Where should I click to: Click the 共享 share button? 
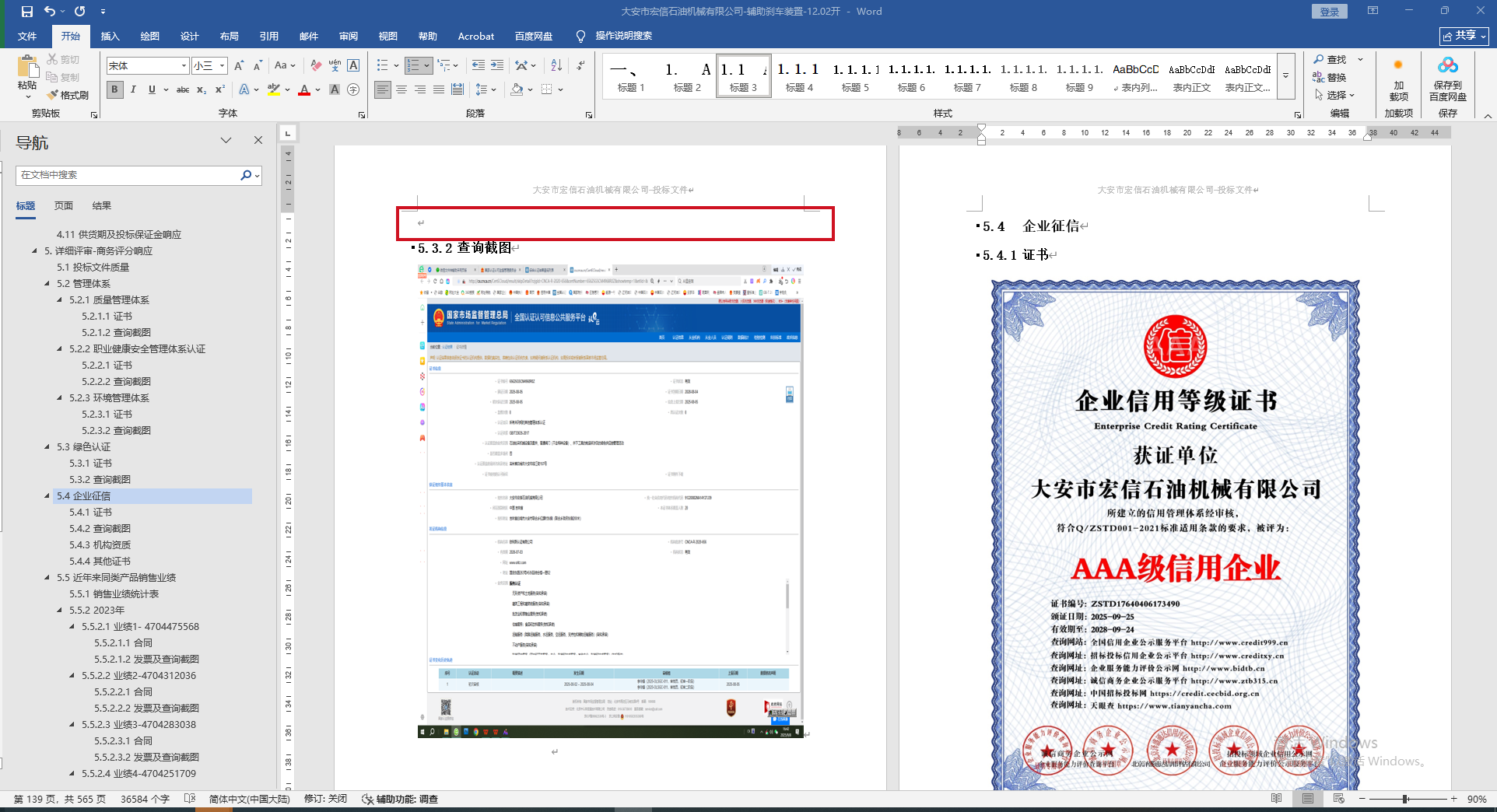(x=1464, y=36)
